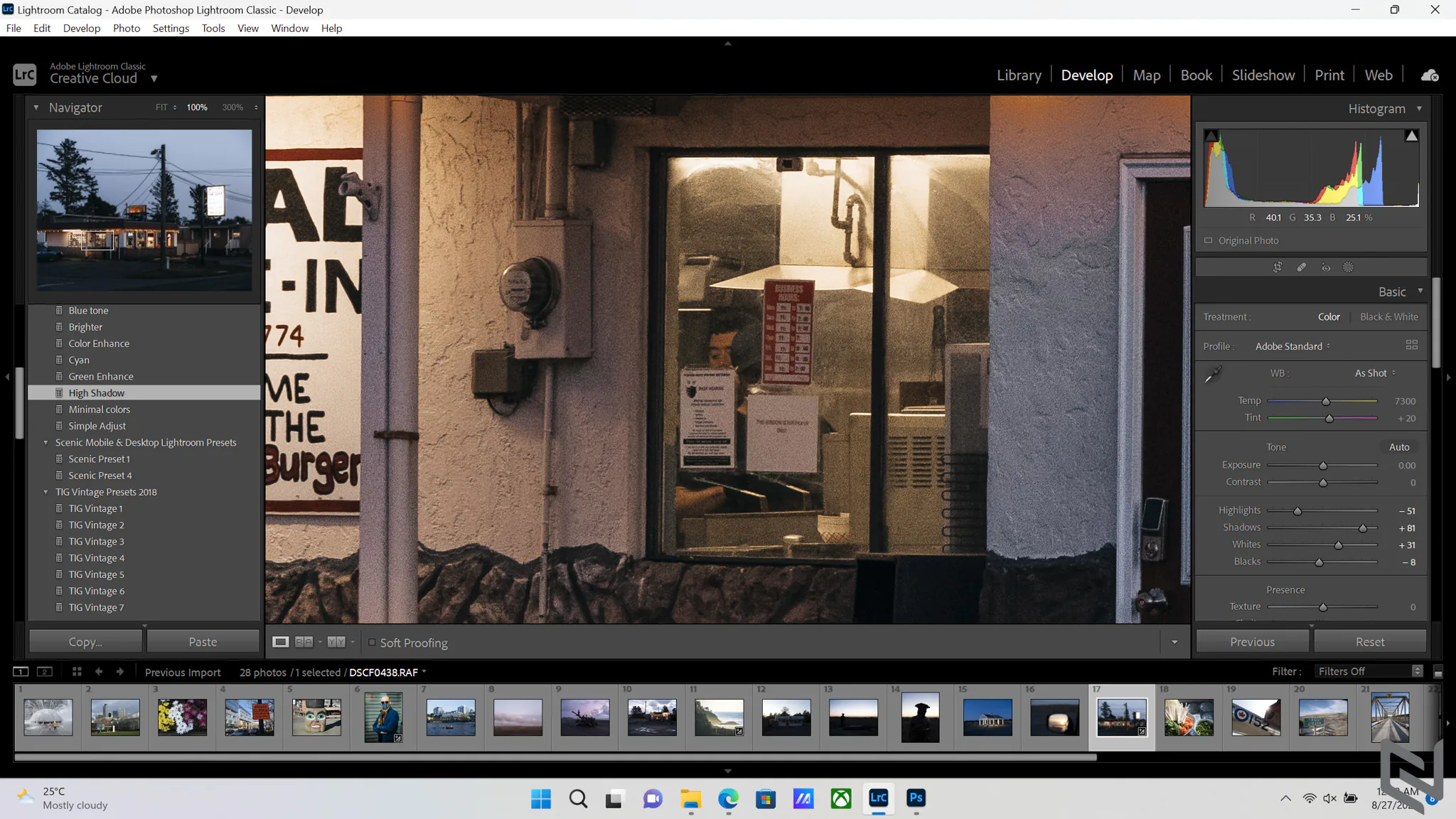Open the As Shot white balance dropdown
The height and width of the screenshot is (819, 1456).
(x=1375, y=373)
